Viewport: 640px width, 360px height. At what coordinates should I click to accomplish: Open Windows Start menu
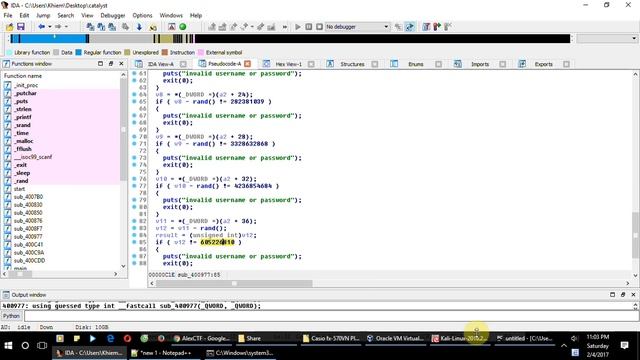click(x=8, y=346)
